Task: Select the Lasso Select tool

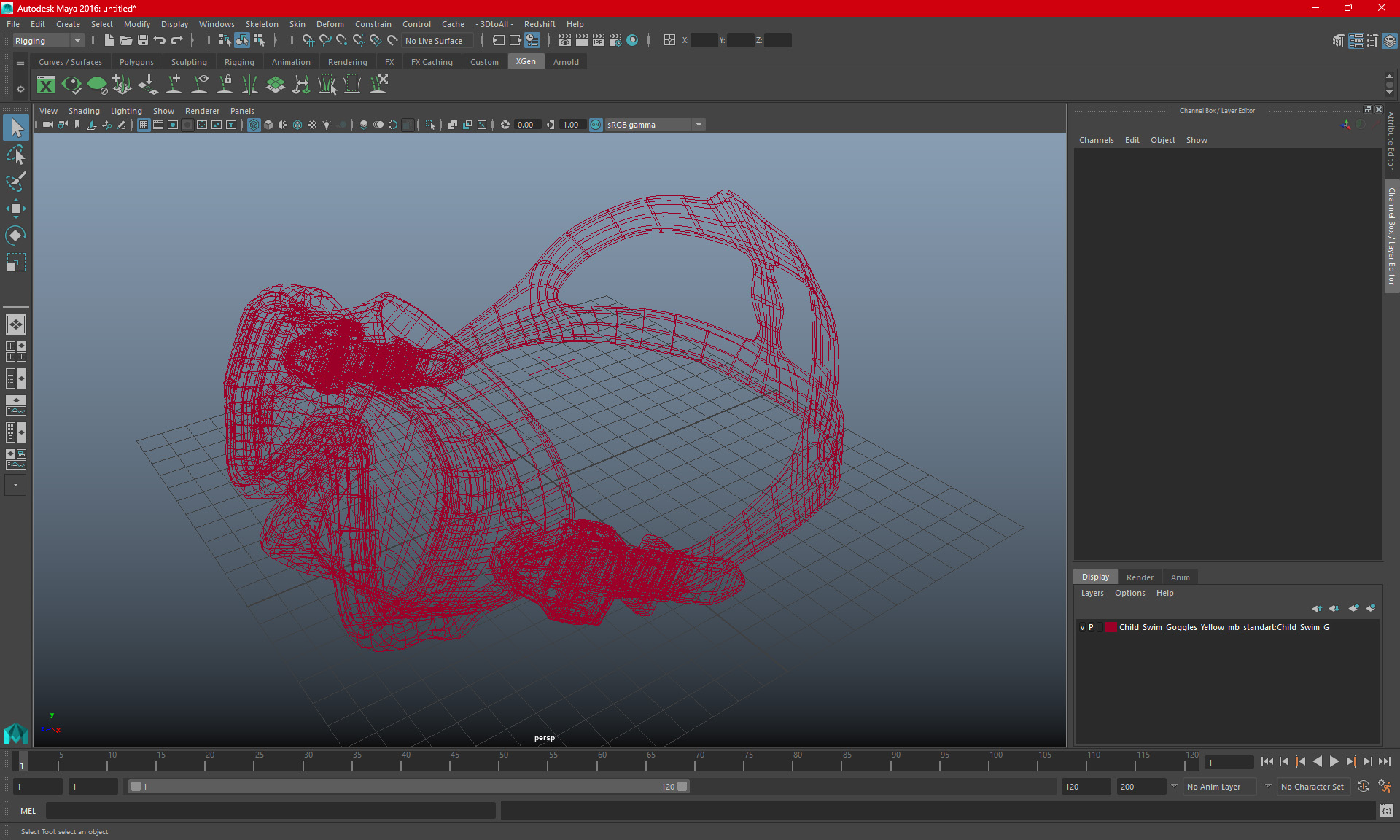Action: click(x=16, y=155)
